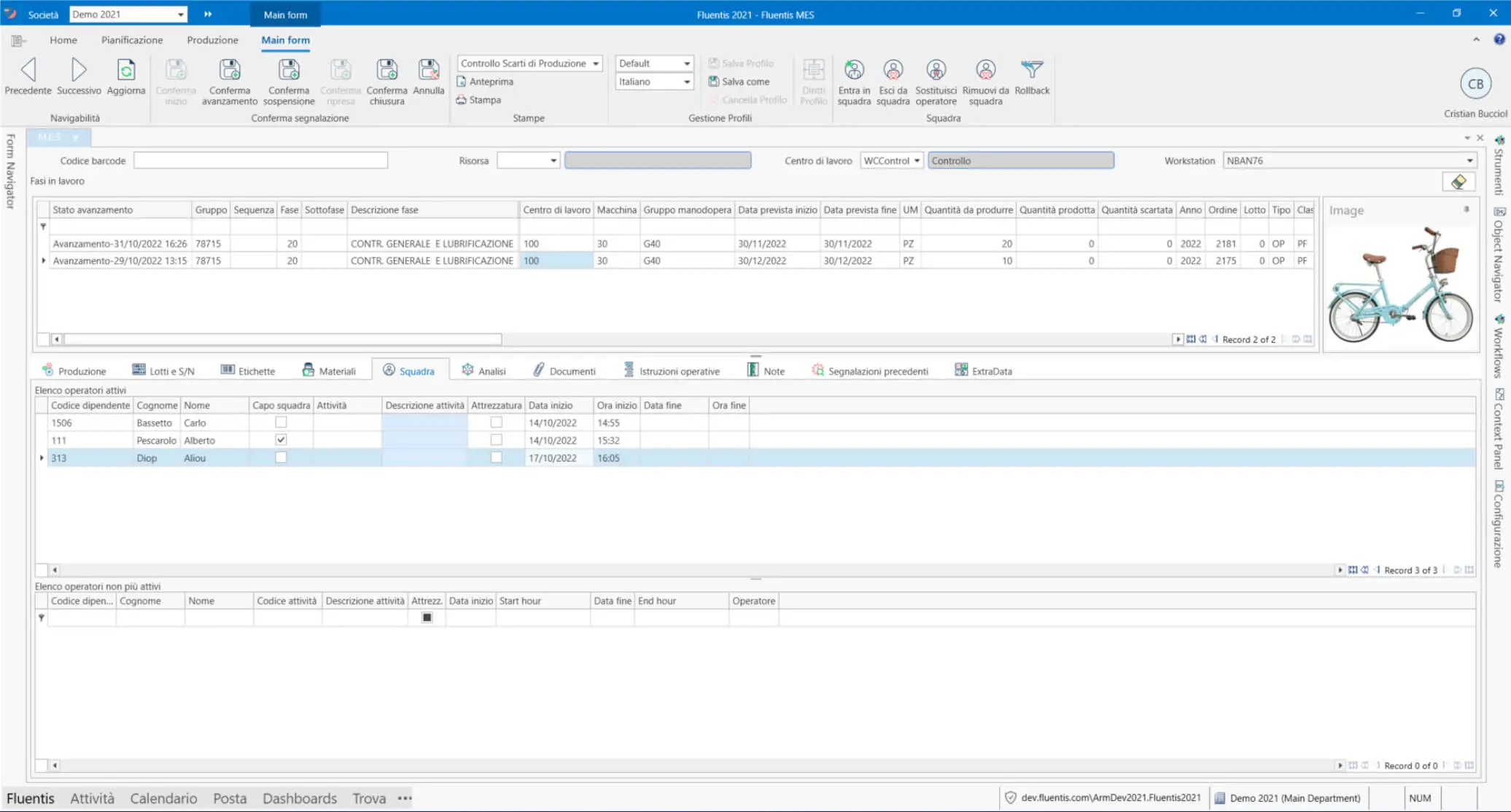Open the Calendario bottom navigation

pyautogui.click(x=163, y=798)
